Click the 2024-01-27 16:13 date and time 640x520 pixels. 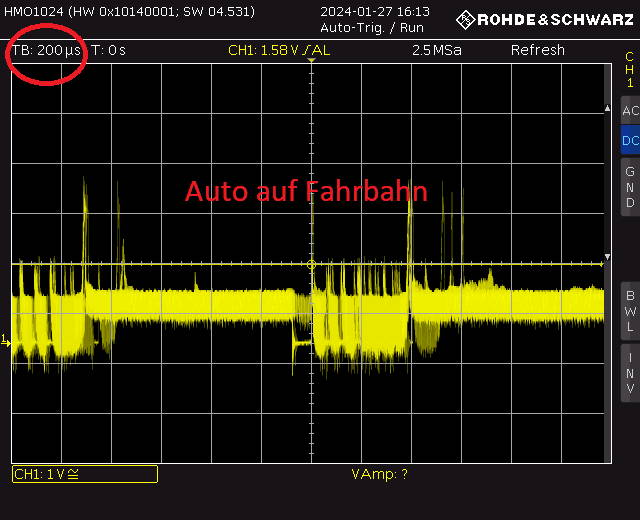(375, 11)
